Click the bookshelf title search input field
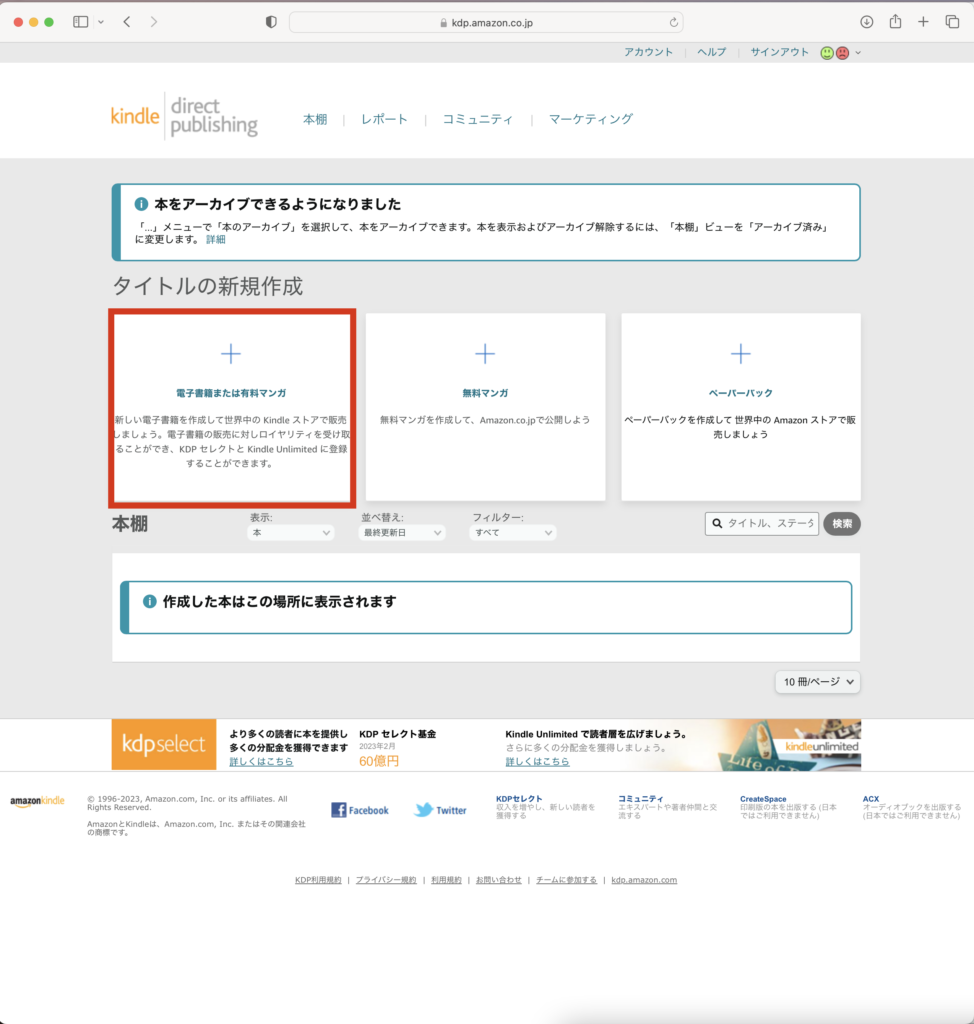This screenshot has width=974, height=1024. pos(770,524)
